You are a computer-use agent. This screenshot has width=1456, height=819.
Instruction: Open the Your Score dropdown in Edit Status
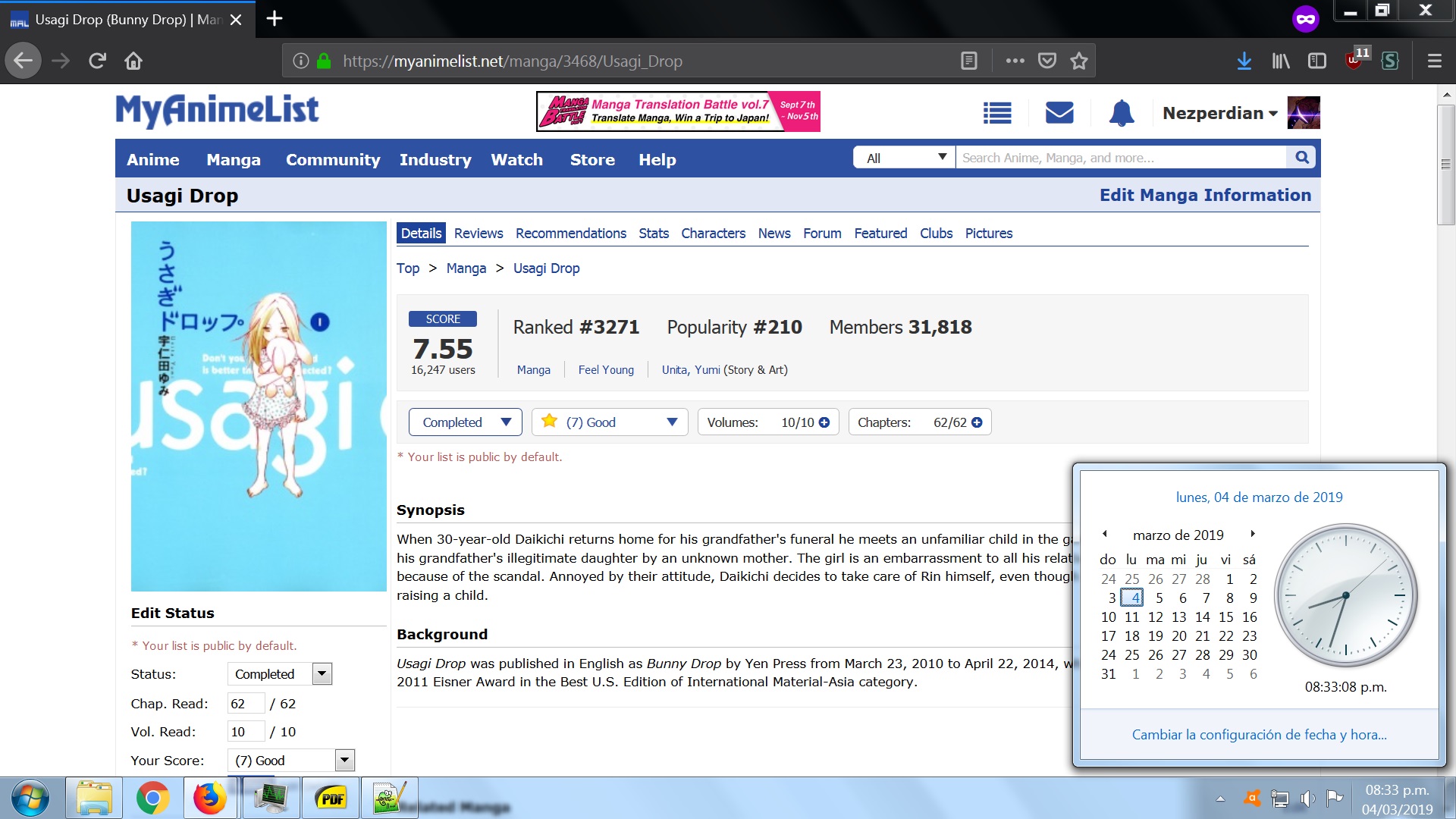(291, 761)
